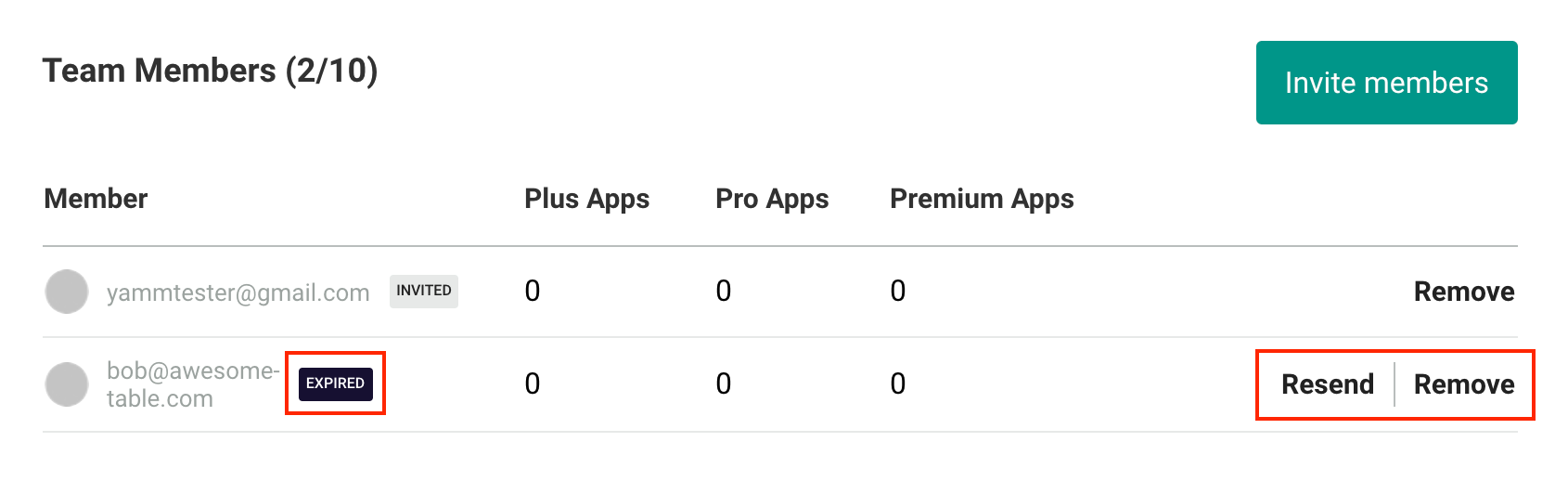Select the yammtester@gmail.com email text
The image size is (1568, 481).
tap(238, 292)
